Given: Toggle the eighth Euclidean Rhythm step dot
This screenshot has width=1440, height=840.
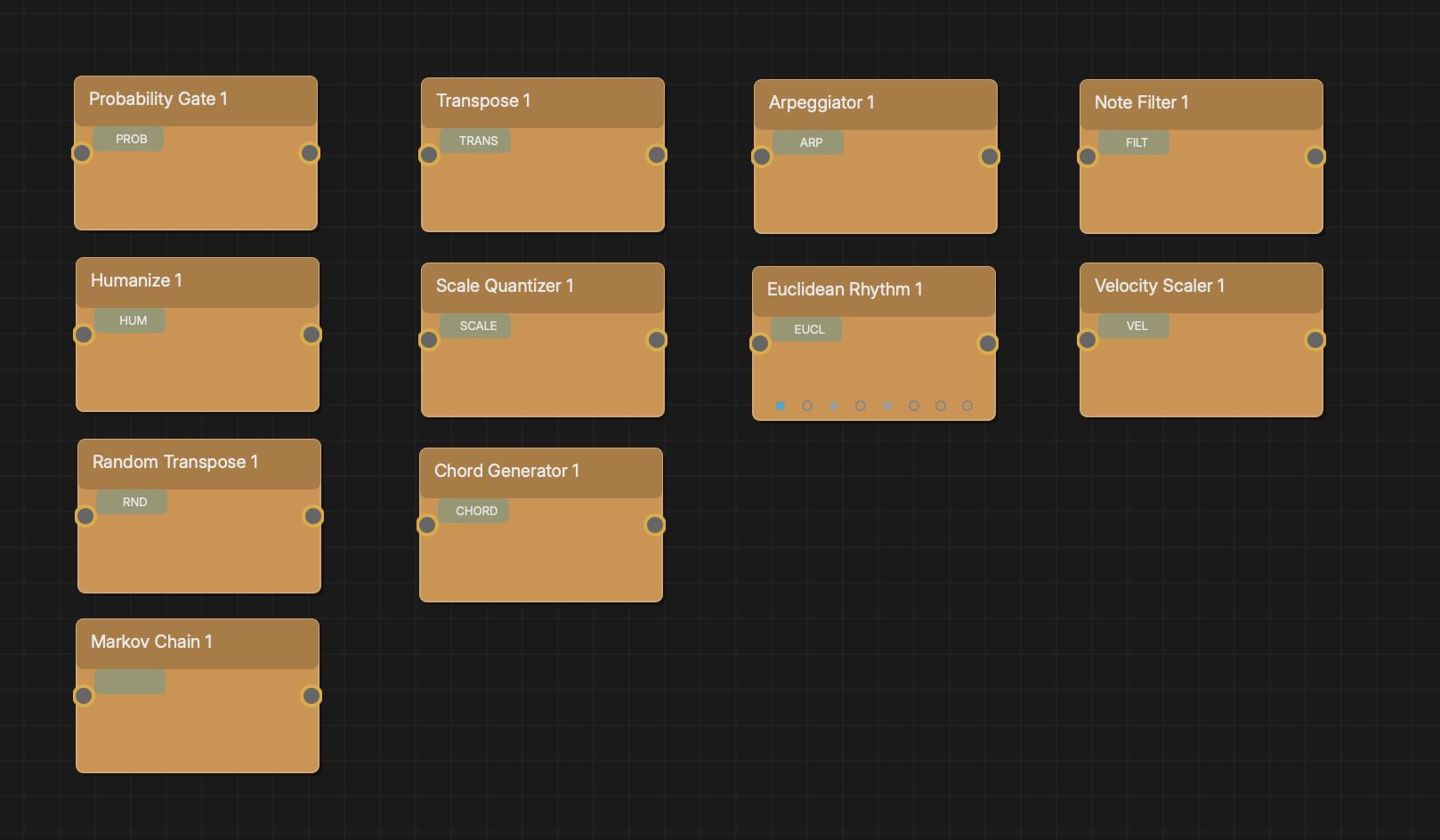Looking at the screenshot, I should pyautogui.click(x=967, y=406).
